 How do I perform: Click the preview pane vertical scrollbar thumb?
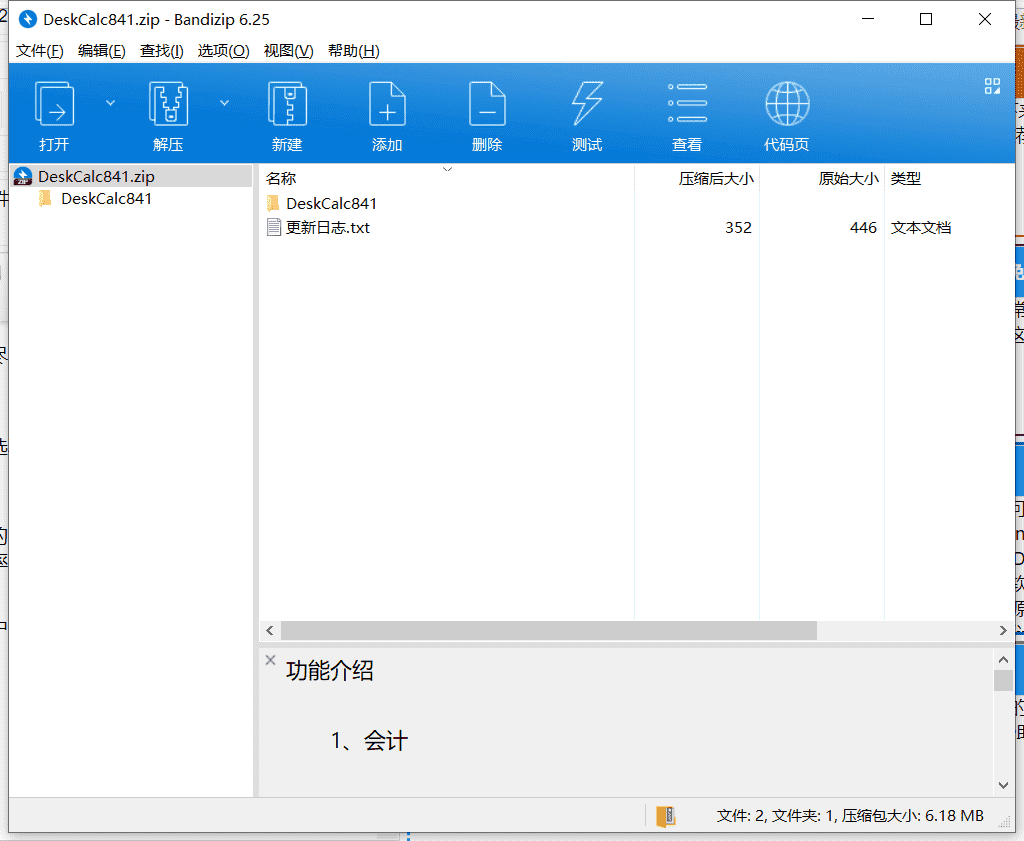pos(1003,680)
